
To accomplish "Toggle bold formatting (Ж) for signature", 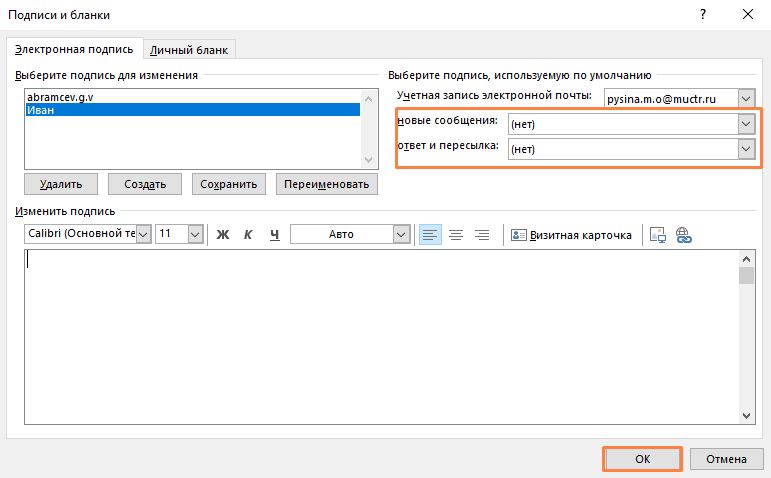I will [223, 234].
